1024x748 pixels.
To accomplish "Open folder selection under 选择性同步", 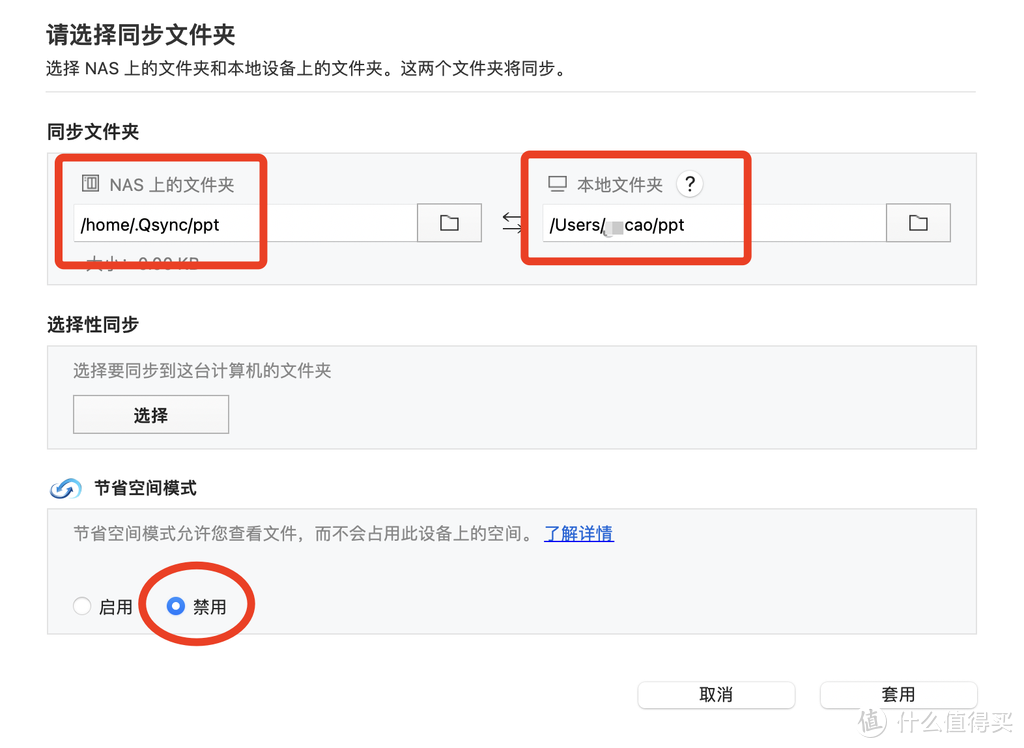I will click(x=150, y=414).
